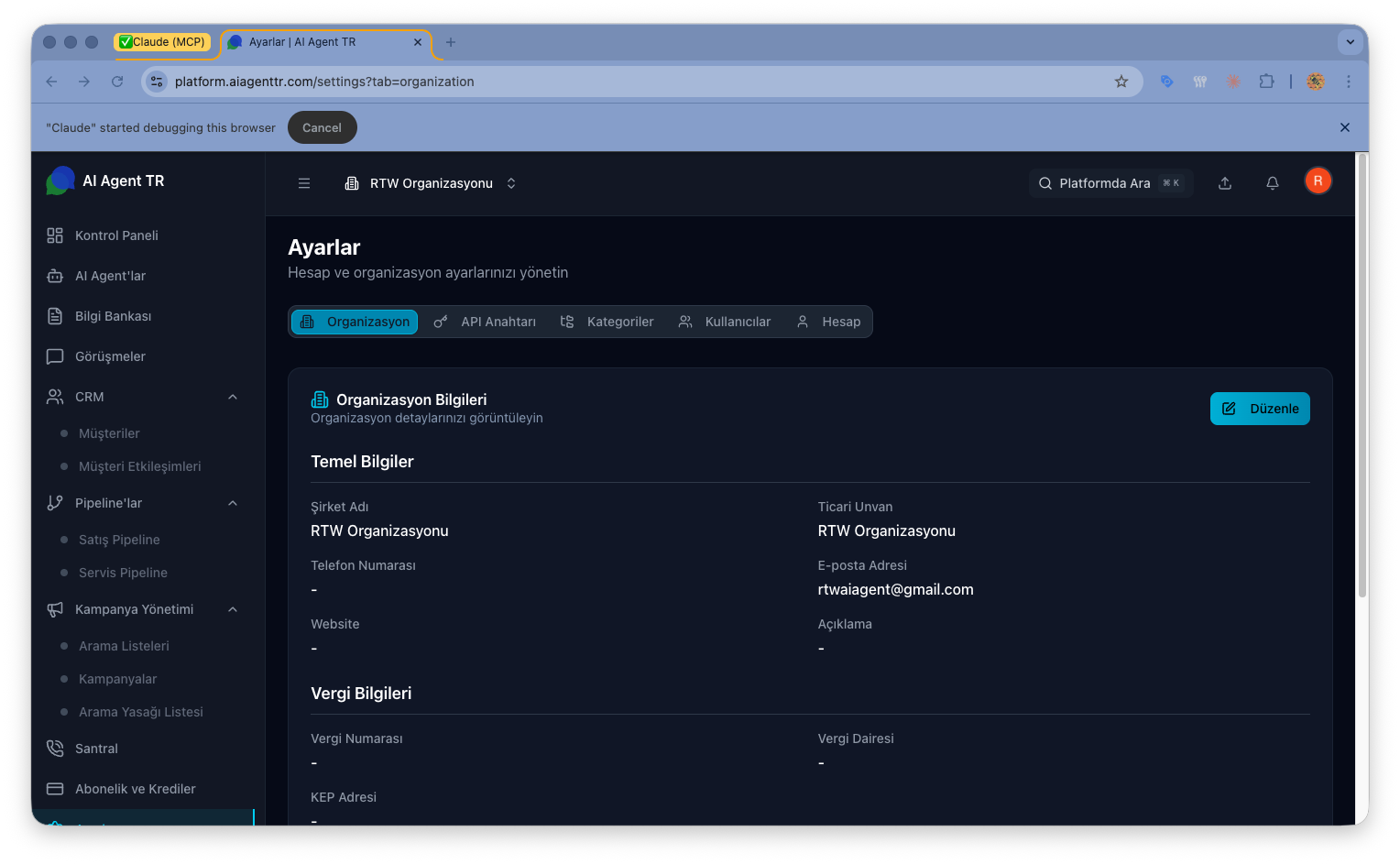Click the AI Agent TR logo

[60, 180]
